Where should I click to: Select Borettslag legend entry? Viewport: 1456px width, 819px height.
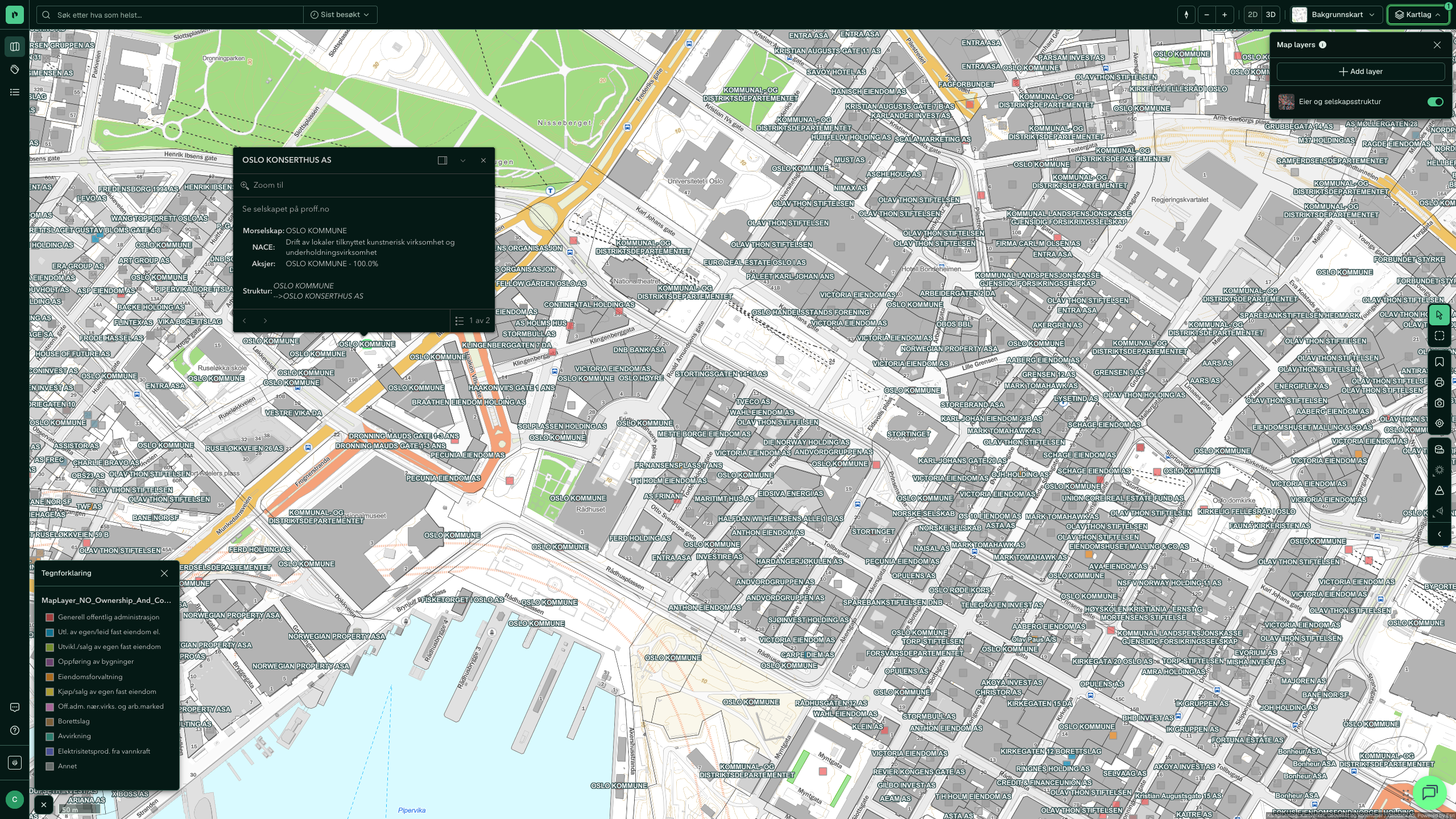tap(74, 721)
